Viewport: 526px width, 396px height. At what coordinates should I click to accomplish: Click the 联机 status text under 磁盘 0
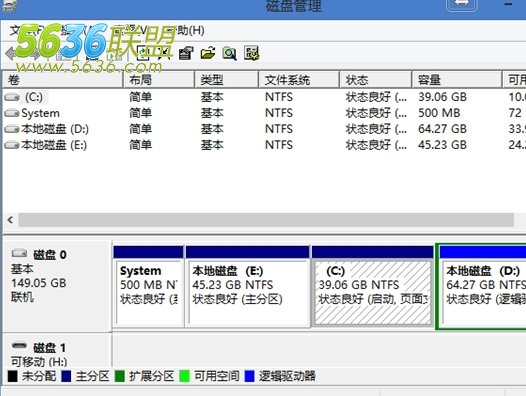[x=22, y=297]
